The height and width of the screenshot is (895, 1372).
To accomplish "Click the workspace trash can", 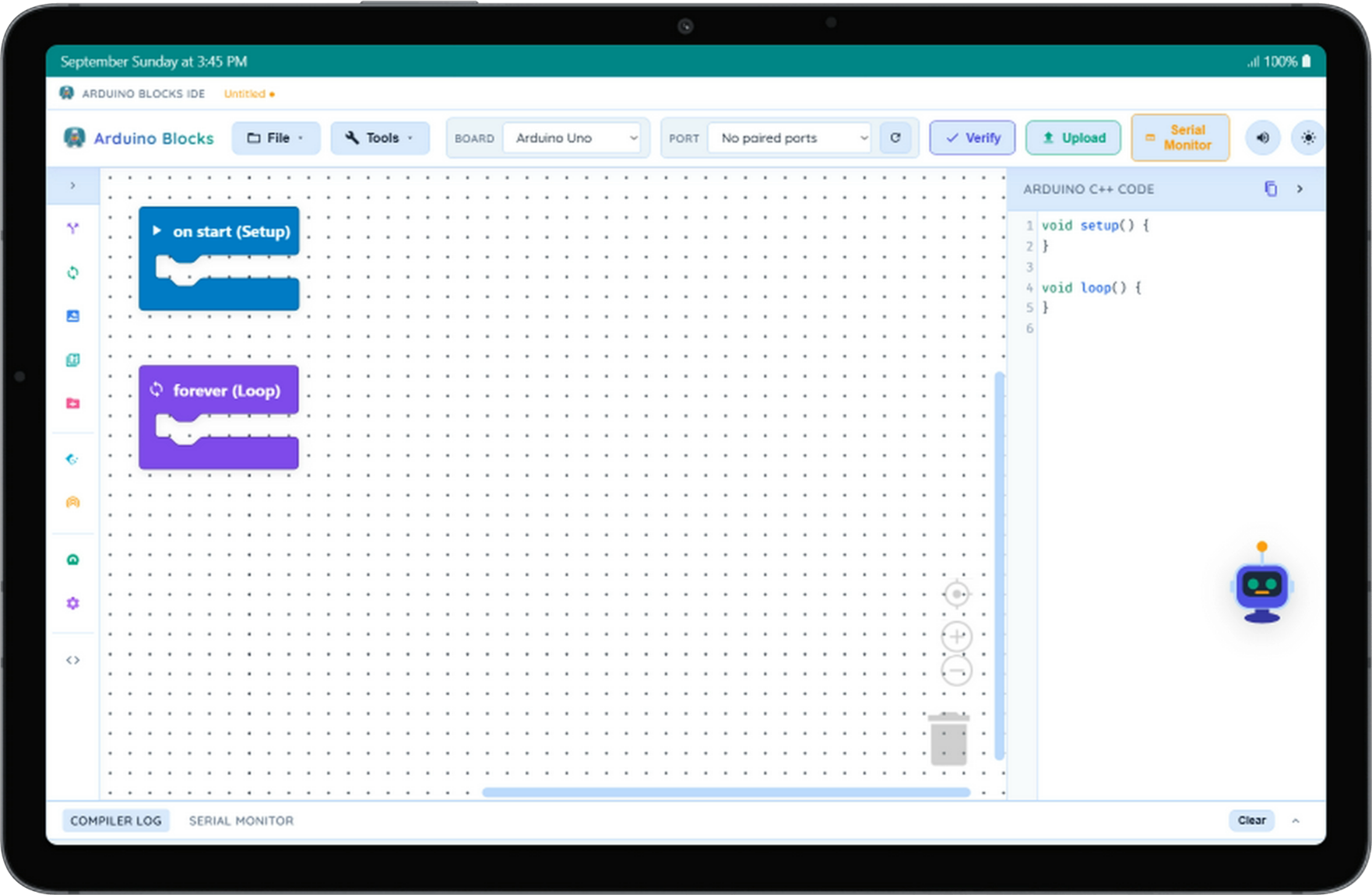I will [x=948, y=739].
